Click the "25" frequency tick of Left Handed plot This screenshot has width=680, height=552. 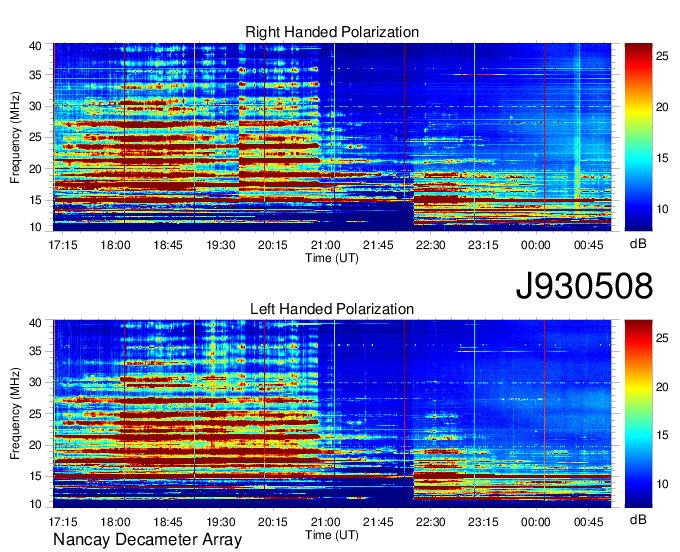[35, 414]
